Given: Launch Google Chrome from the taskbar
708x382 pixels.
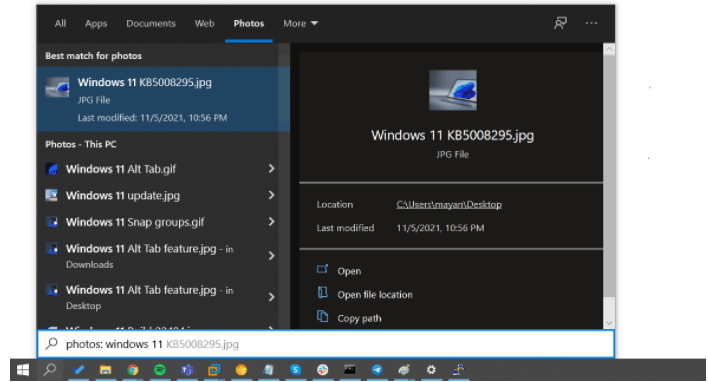Looking at the screenshot, I should tap(133, 370).
